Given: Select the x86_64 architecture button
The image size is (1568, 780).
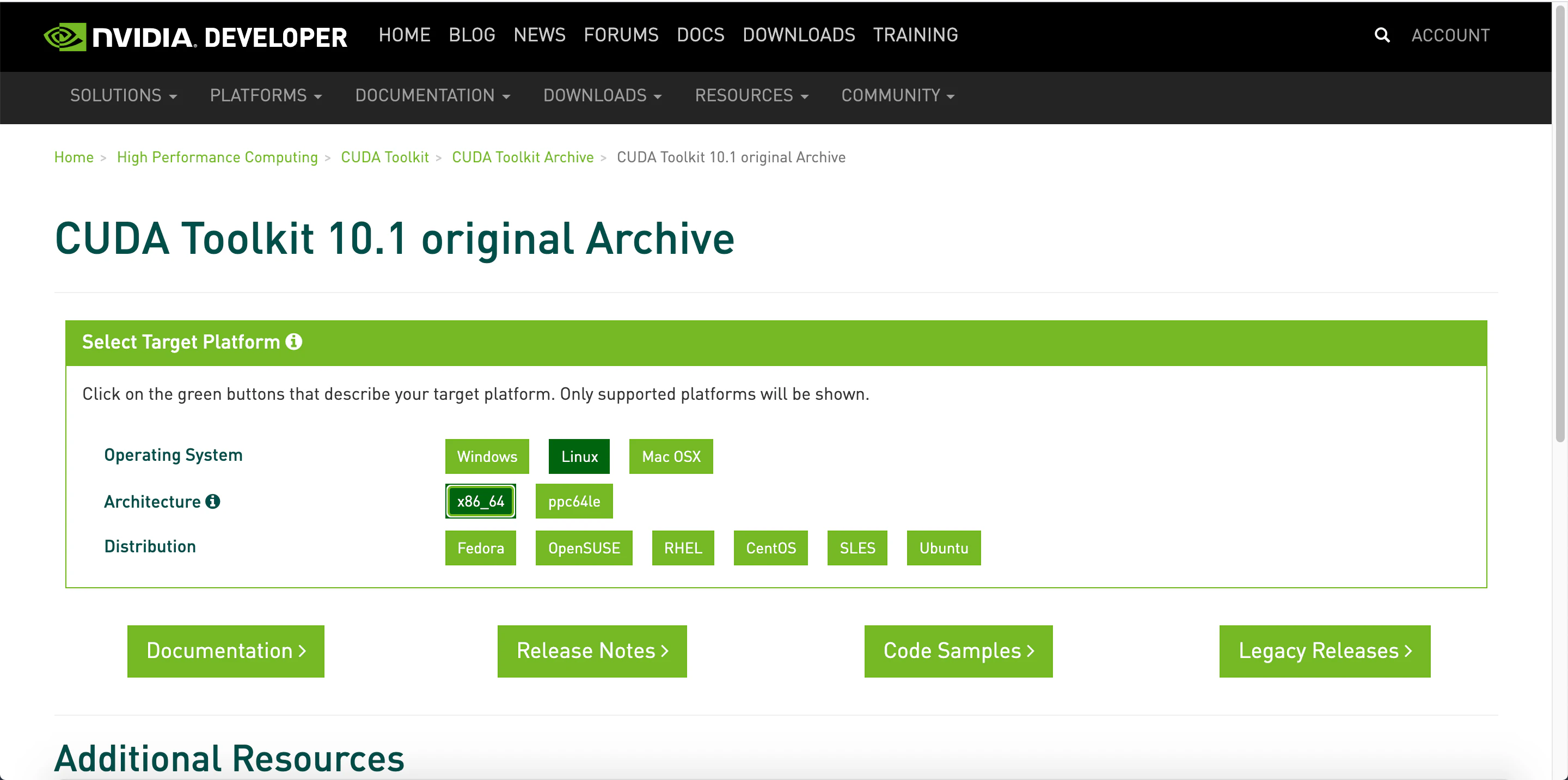Looking at the screenshot, I should coord(480,501).
